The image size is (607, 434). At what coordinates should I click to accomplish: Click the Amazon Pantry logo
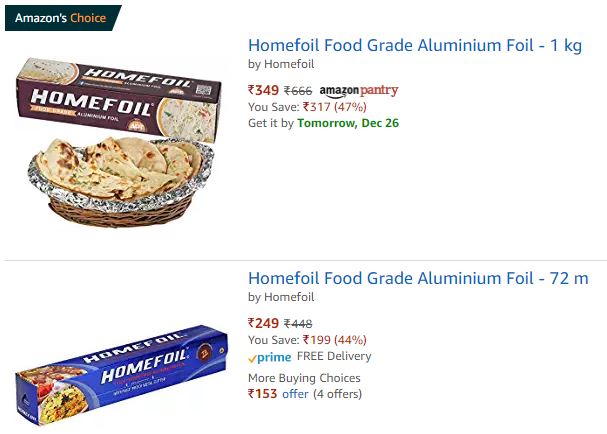pyautogui.click(x=359, y=91)
